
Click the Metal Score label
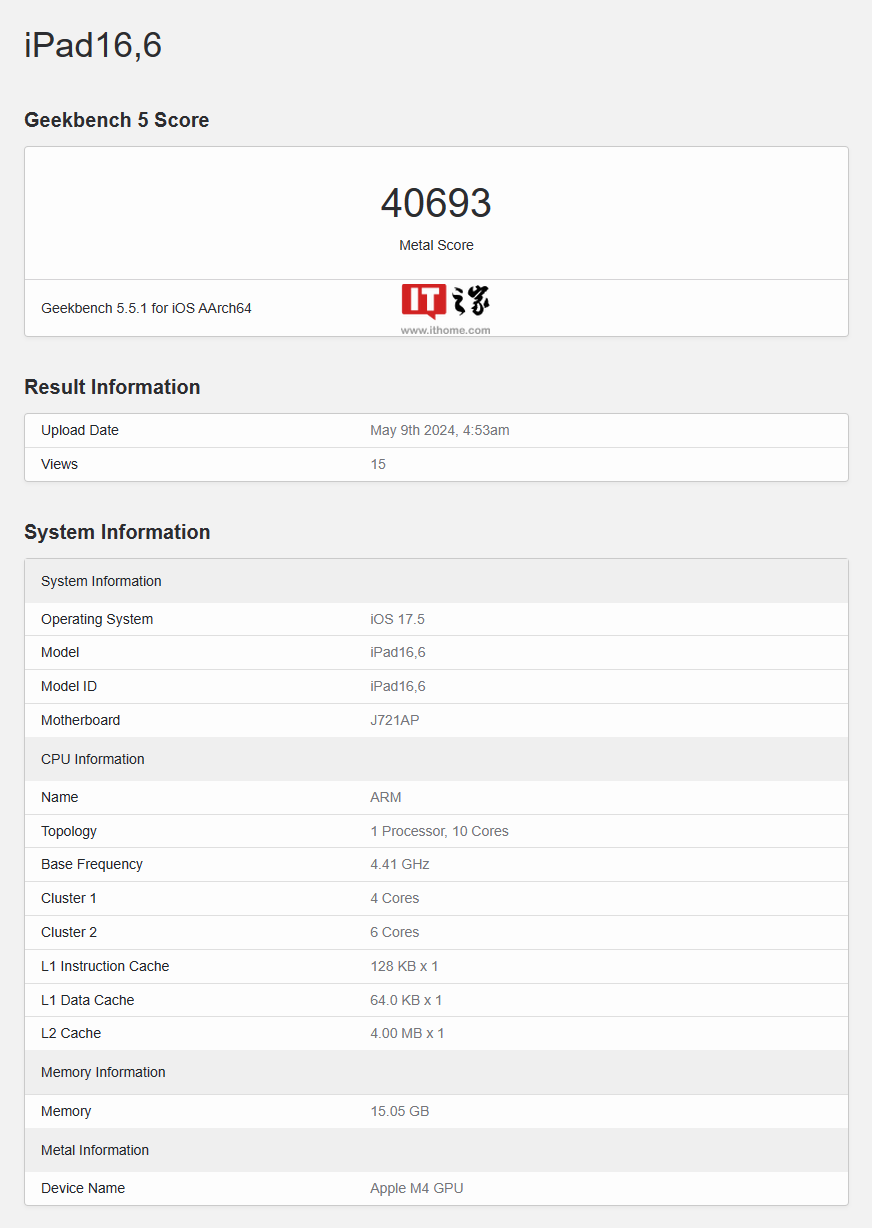click(x=436, y=245)
